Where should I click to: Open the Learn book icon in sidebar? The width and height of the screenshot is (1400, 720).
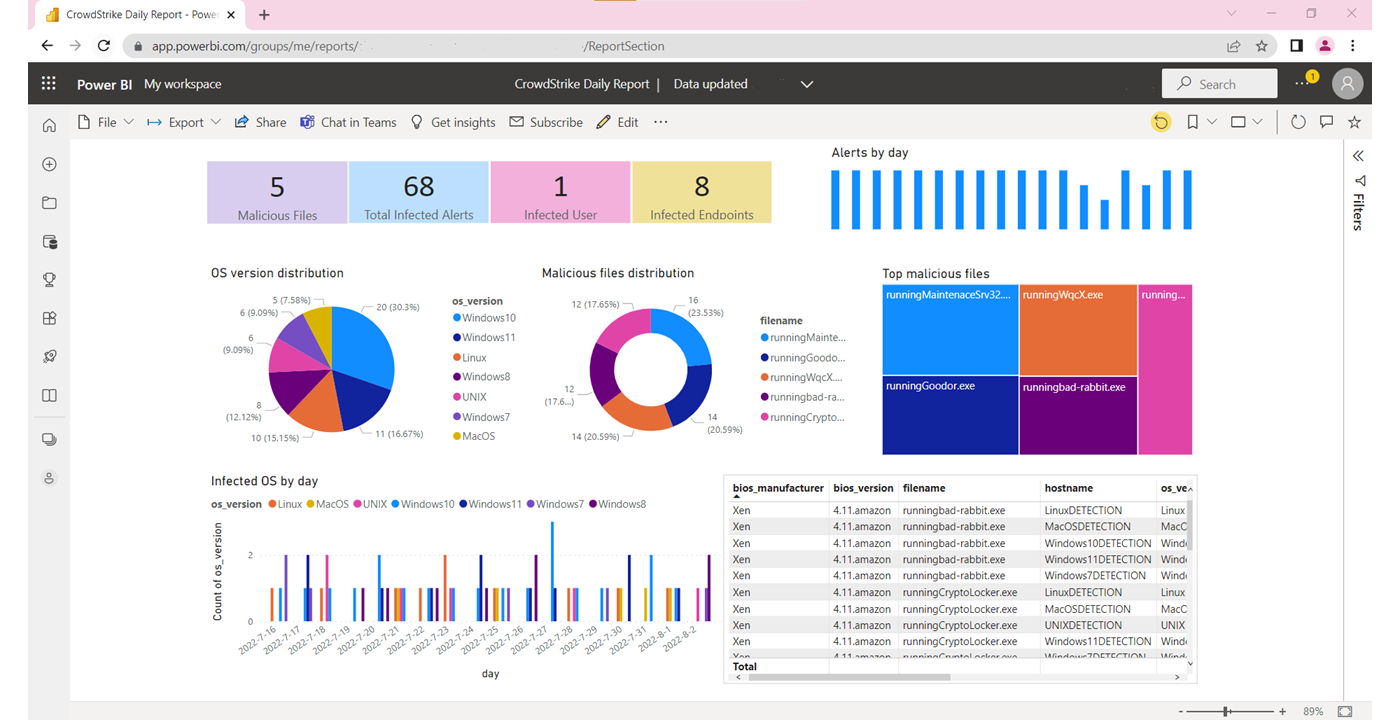pos(49,395)
